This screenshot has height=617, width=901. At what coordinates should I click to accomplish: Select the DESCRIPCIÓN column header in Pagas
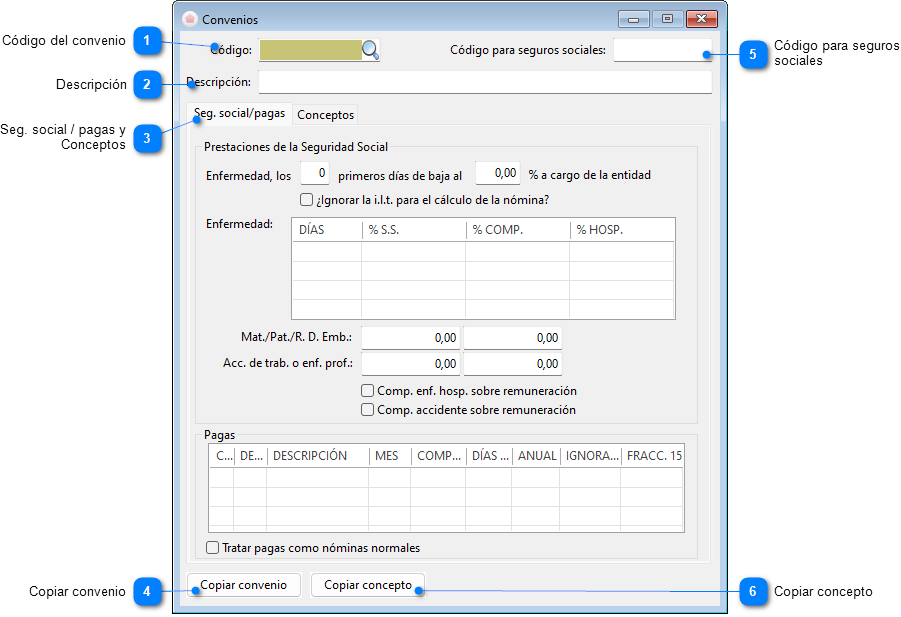pos(317,456)
